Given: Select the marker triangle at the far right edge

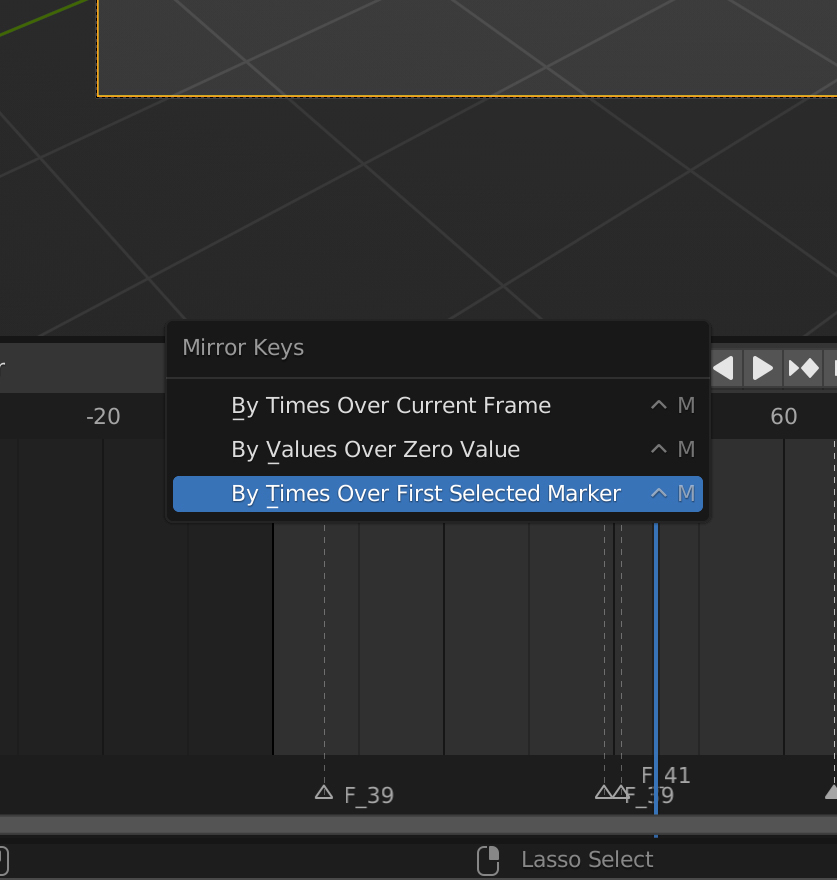Looking at the screenshot, I should [x=831, y=792].
